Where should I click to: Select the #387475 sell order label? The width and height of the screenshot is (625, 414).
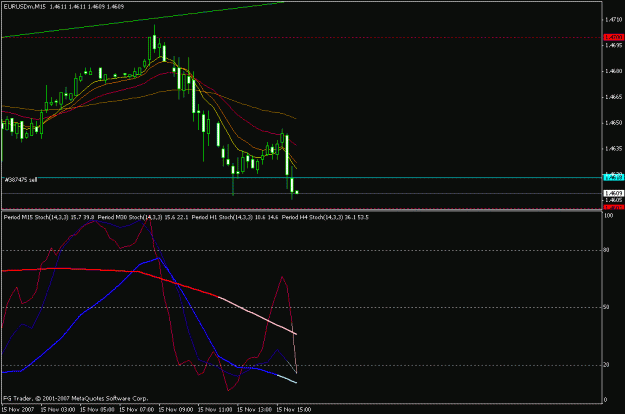(21, 180)
